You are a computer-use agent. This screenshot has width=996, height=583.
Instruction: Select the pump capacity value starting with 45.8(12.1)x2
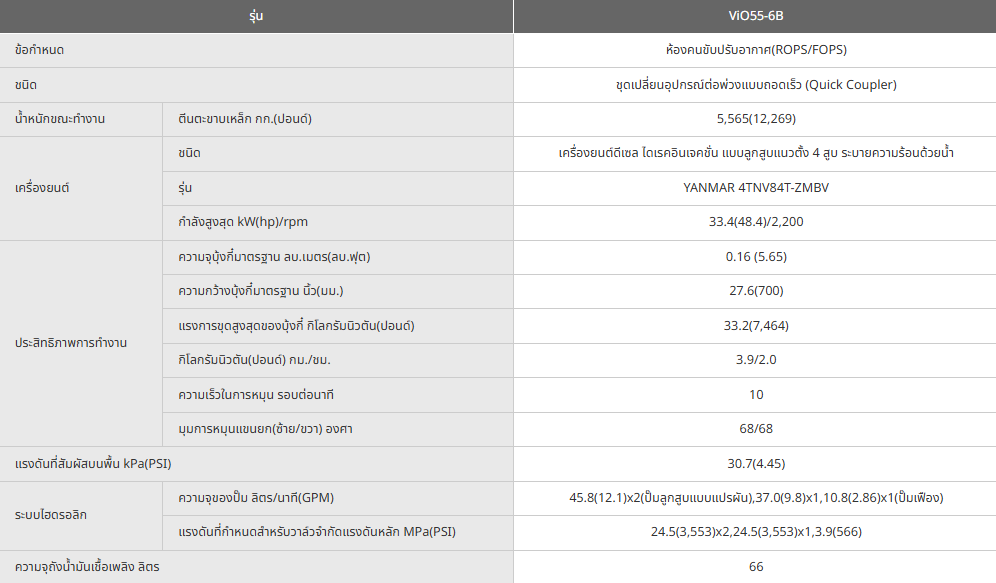(755, 497)
